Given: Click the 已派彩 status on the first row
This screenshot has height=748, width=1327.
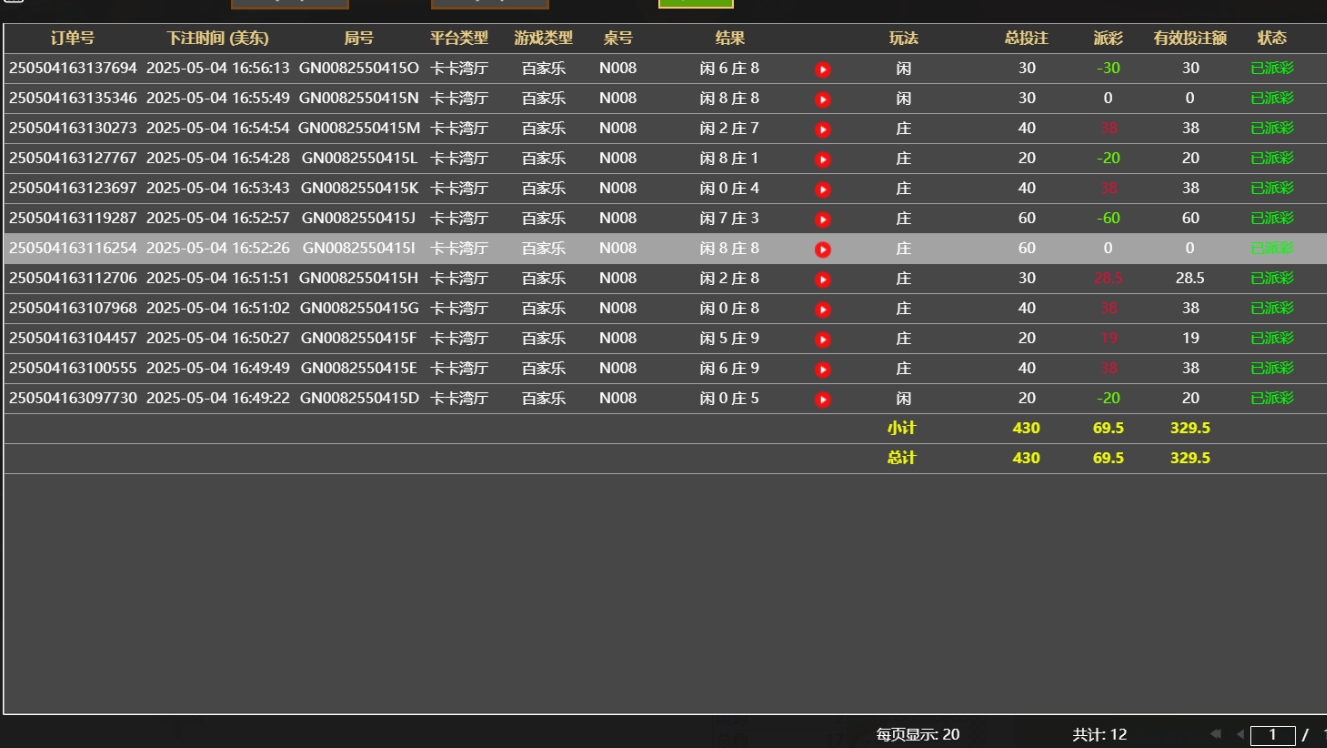Looking at the screenshot, I should 1271,68.
